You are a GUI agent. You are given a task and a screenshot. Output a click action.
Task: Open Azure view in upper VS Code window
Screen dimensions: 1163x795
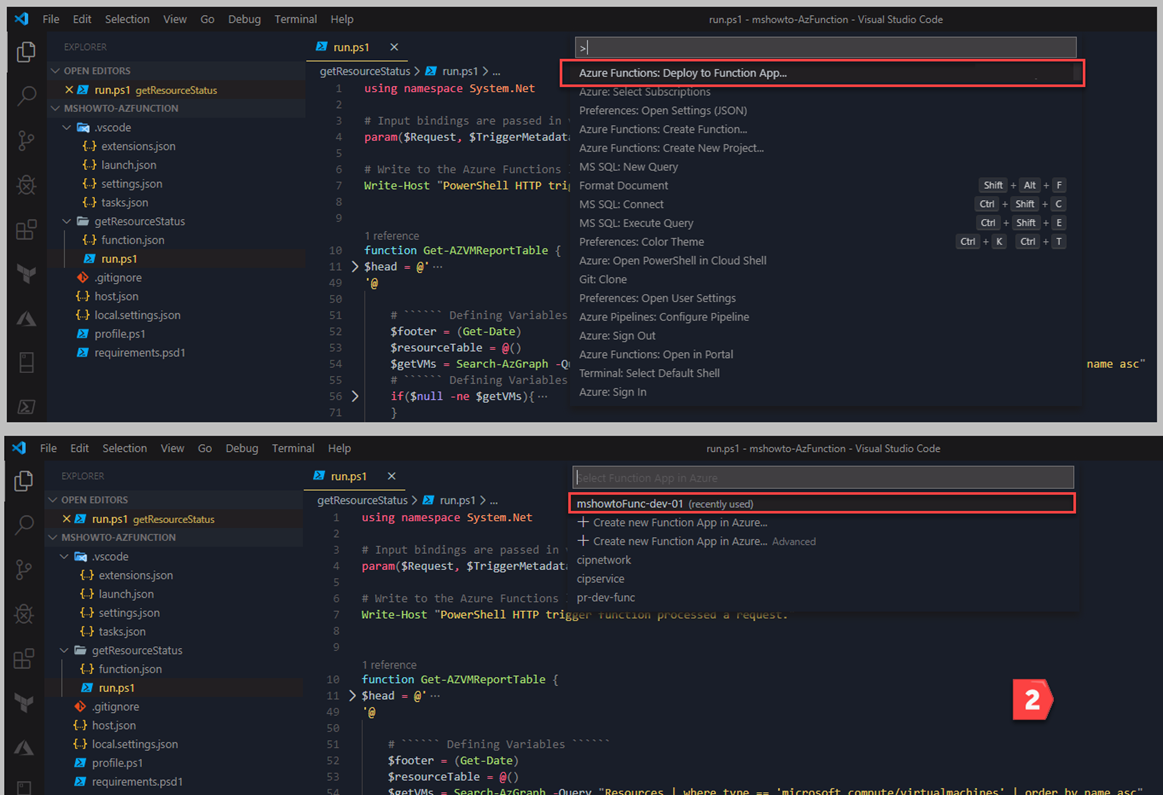tap(27, 318)
